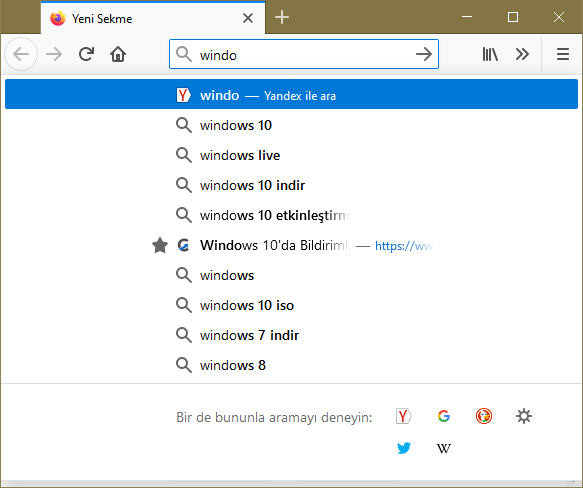Choose the 'windows 8' suggestion
The height and width of the screenshot is (488, 583).
point(292,365)
